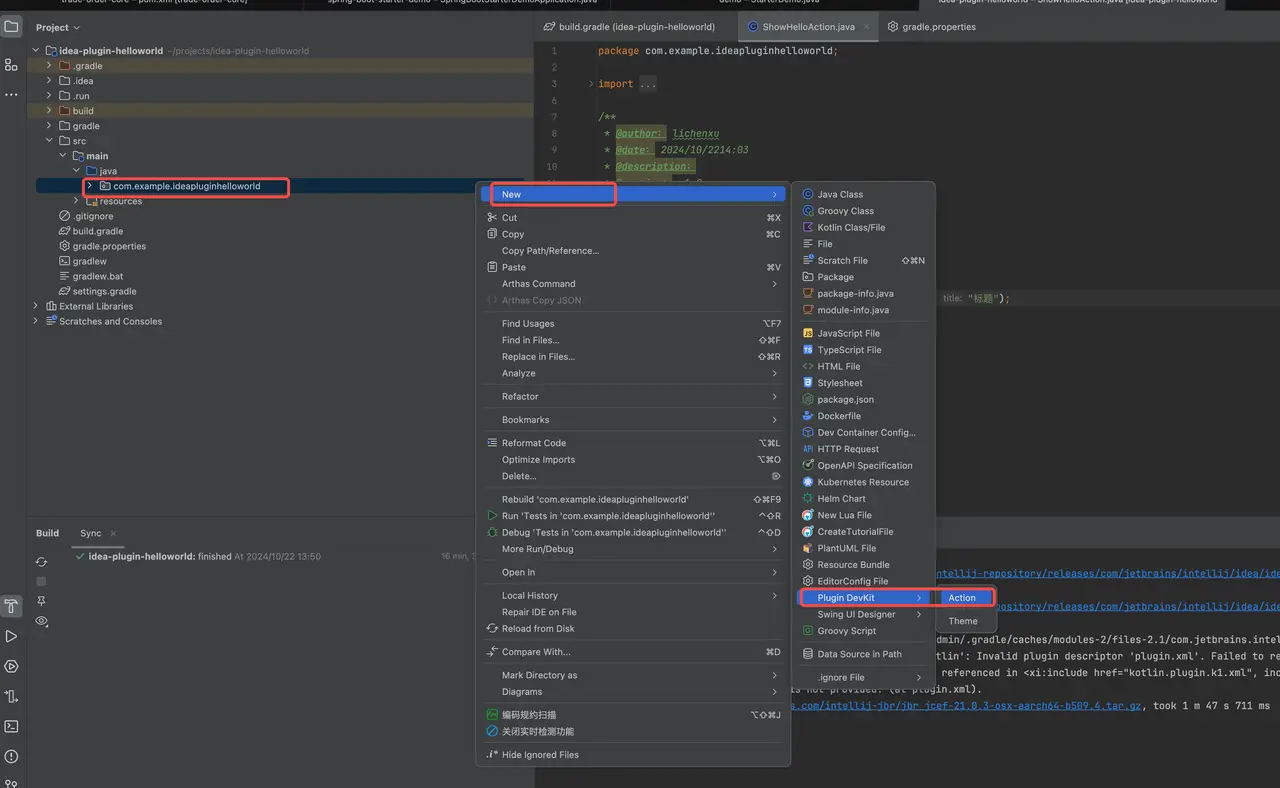Expand the build folder
This screenshot has width=1280, height=788.
tap(49, 111)
